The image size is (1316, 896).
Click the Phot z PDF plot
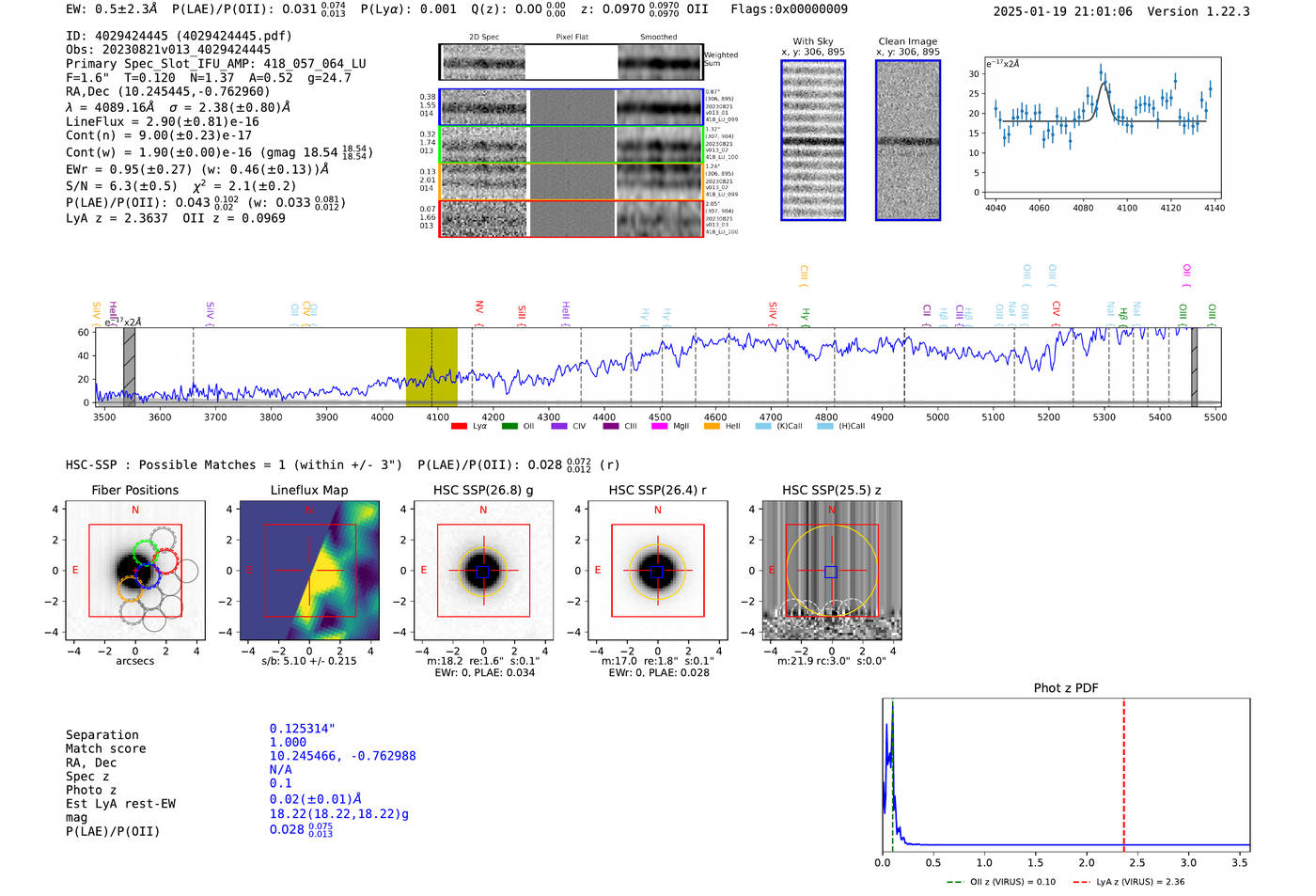(x=1066, y=776)
